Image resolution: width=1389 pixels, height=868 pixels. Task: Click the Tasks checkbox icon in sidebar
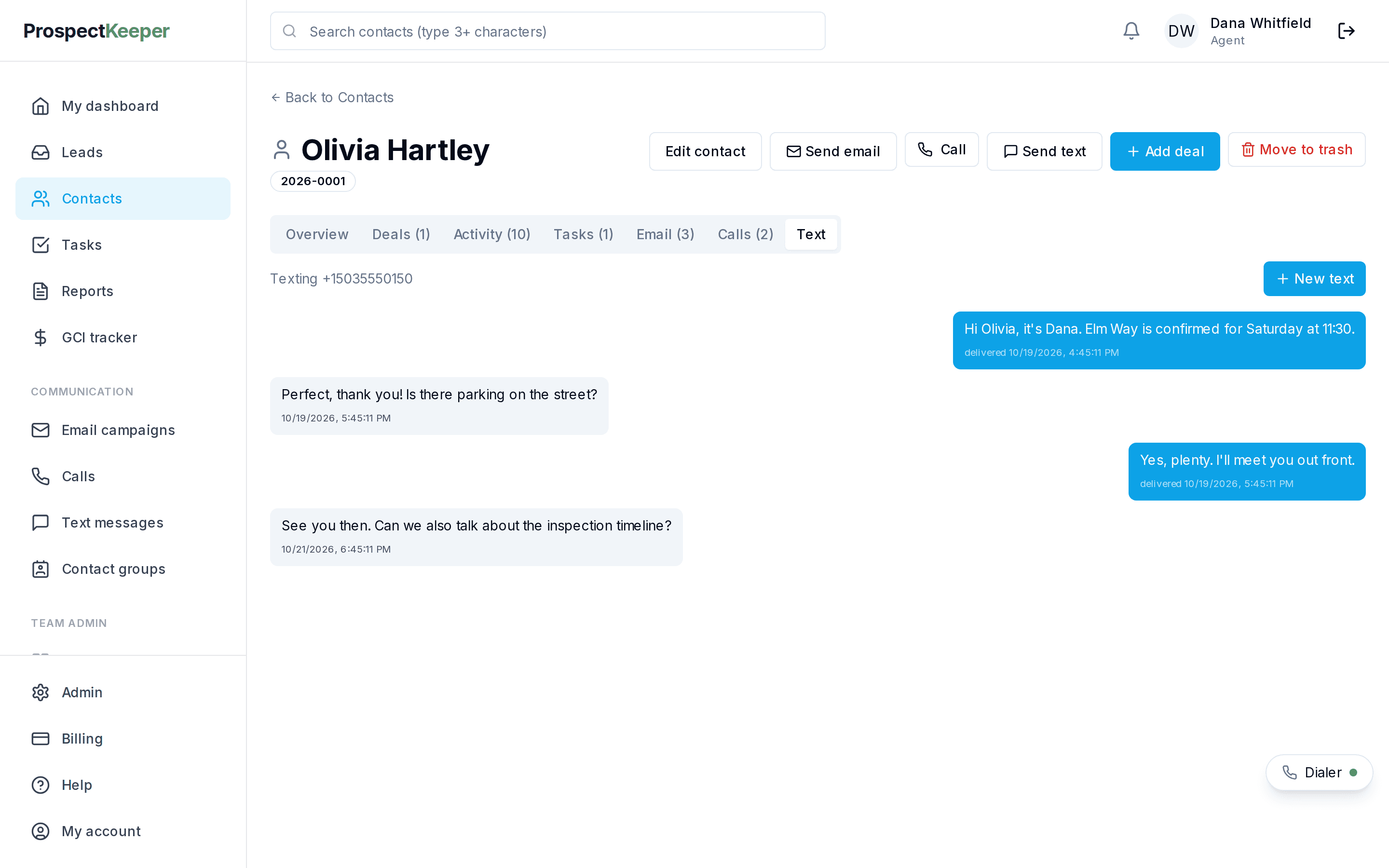click(x=40, y=245)
